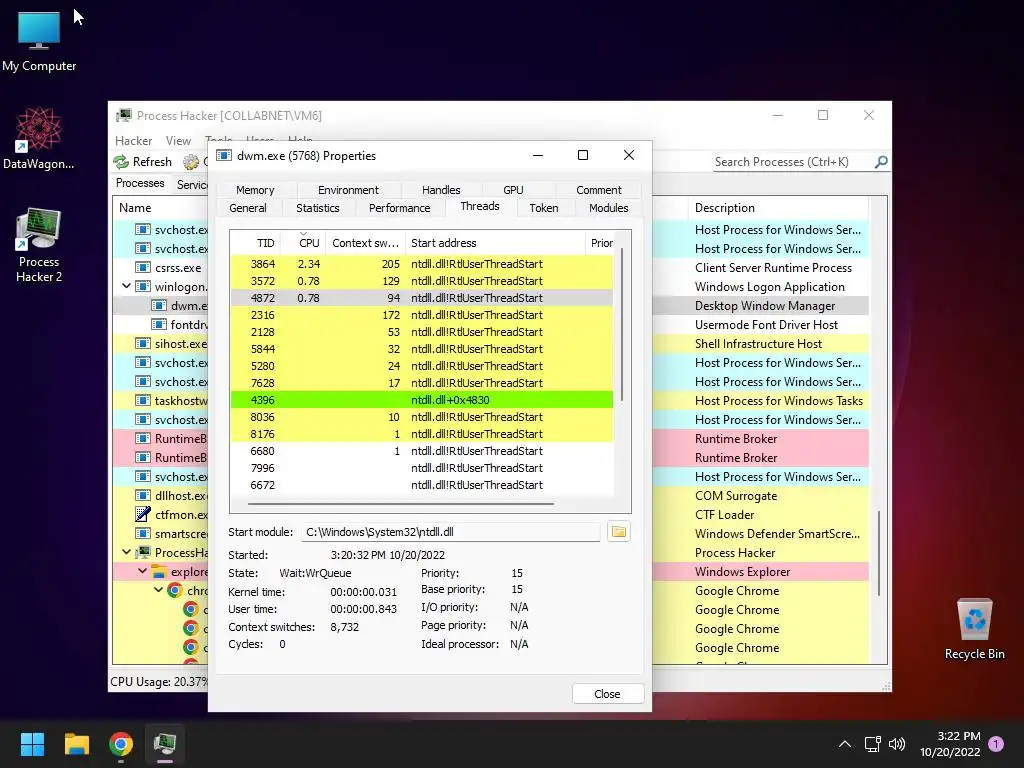Viewport: 1024px width, 768px height.
Task: Sort threads by Start address column
Action: (495, 243)
